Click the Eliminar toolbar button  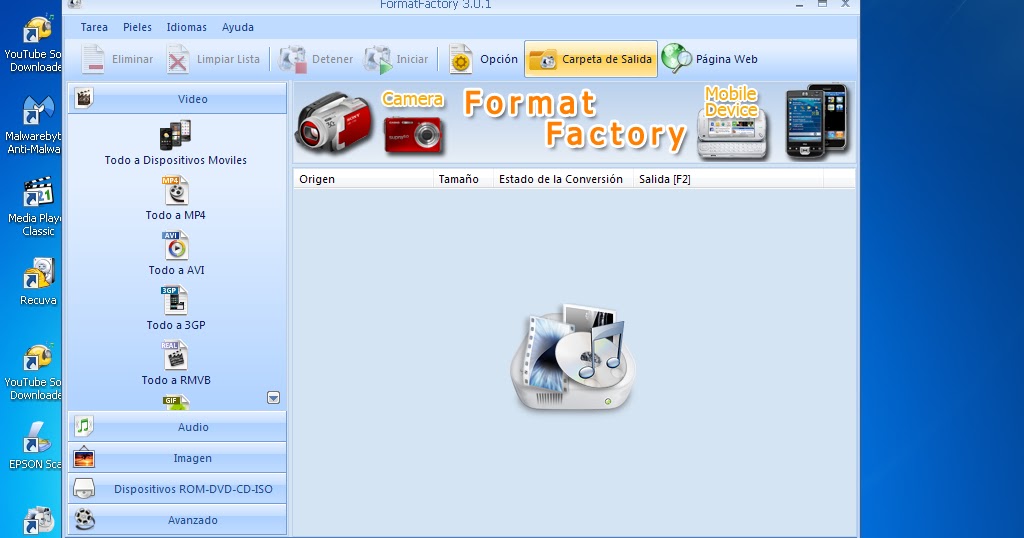117,59
